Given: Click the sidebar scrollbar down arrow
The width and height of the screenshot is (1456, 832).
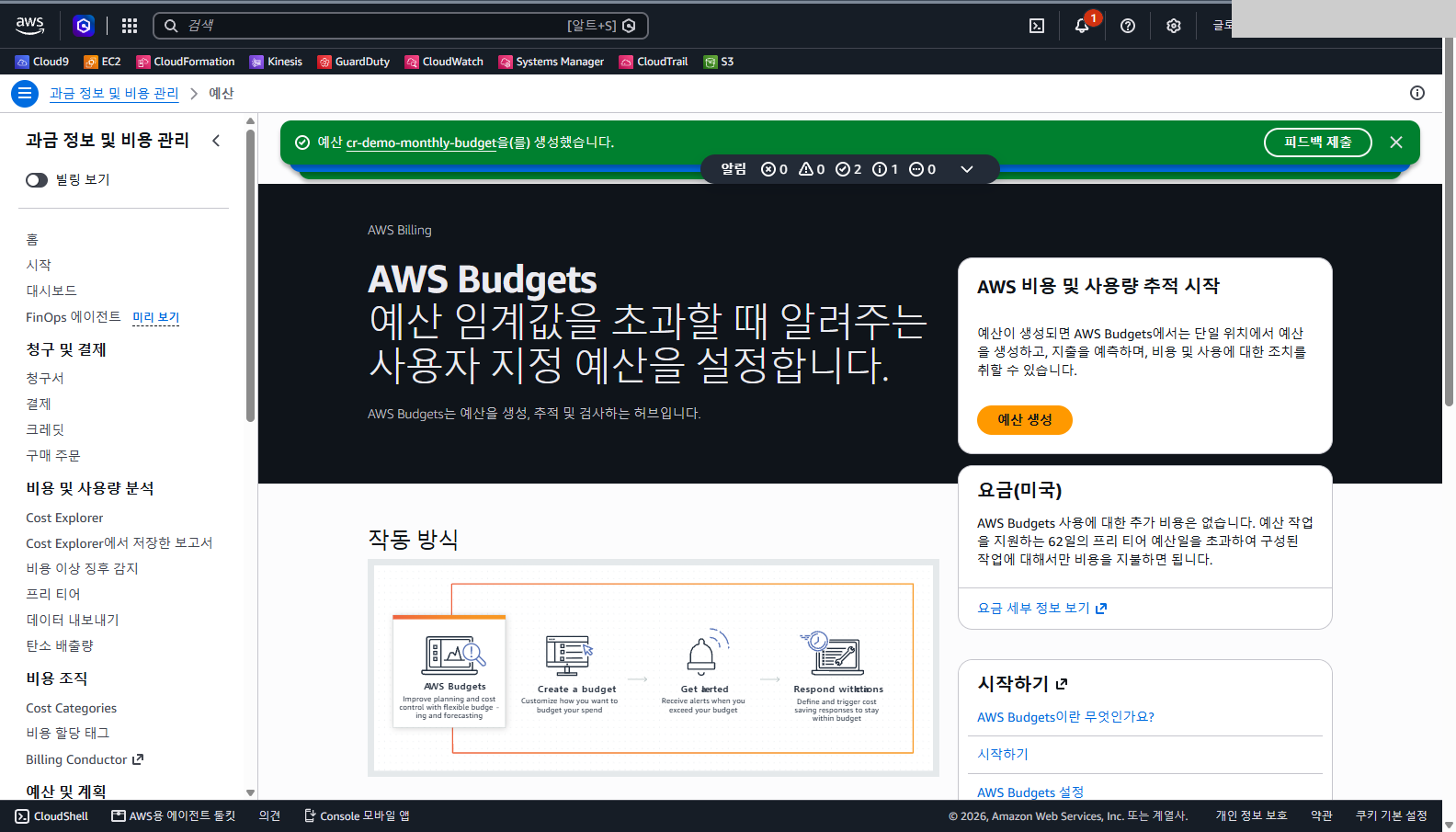Looking at the screenshot, I should [x=250, y=792].
